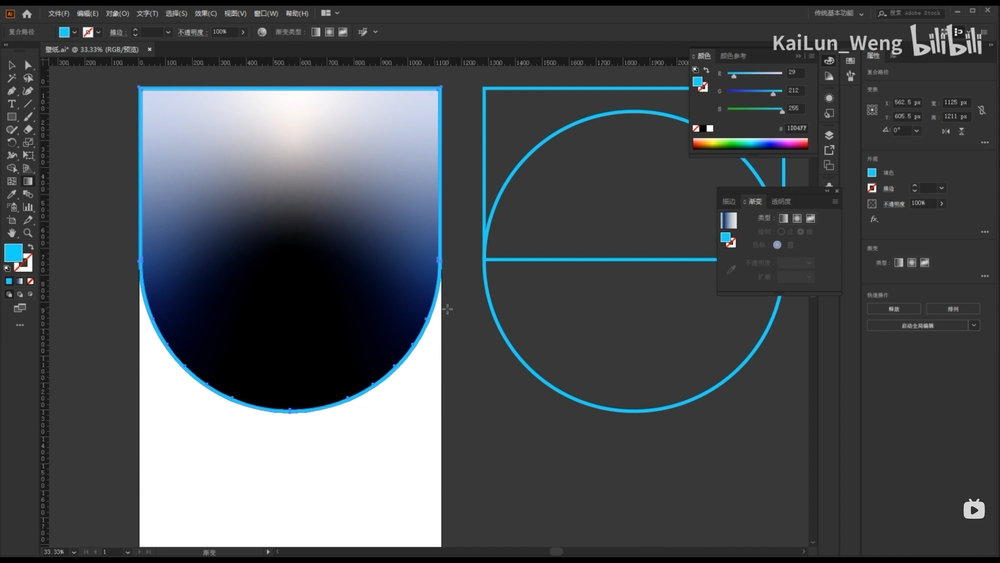Select the Mesh tool

point(11,182)
